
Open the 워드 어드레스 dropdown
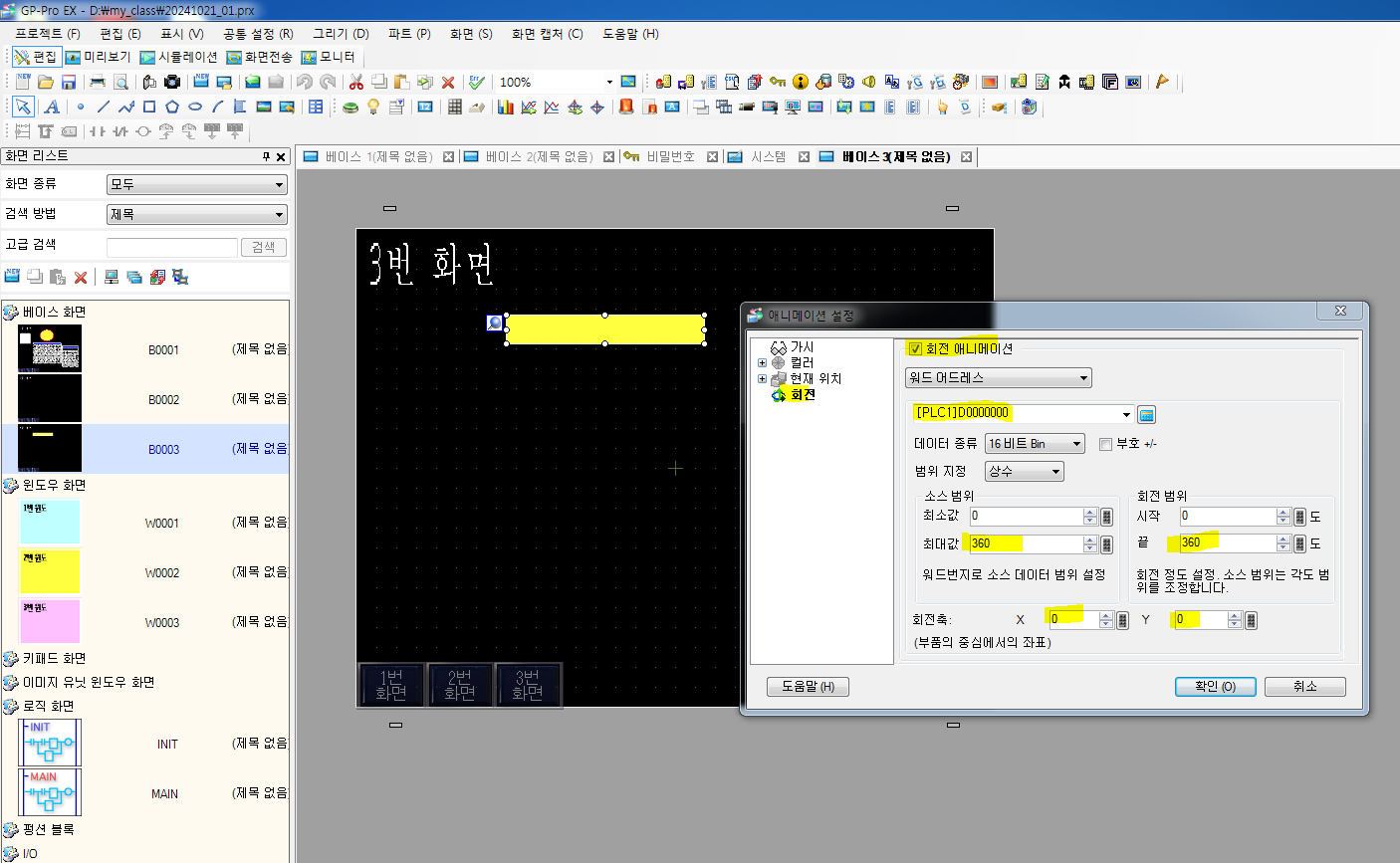point(999,378)
